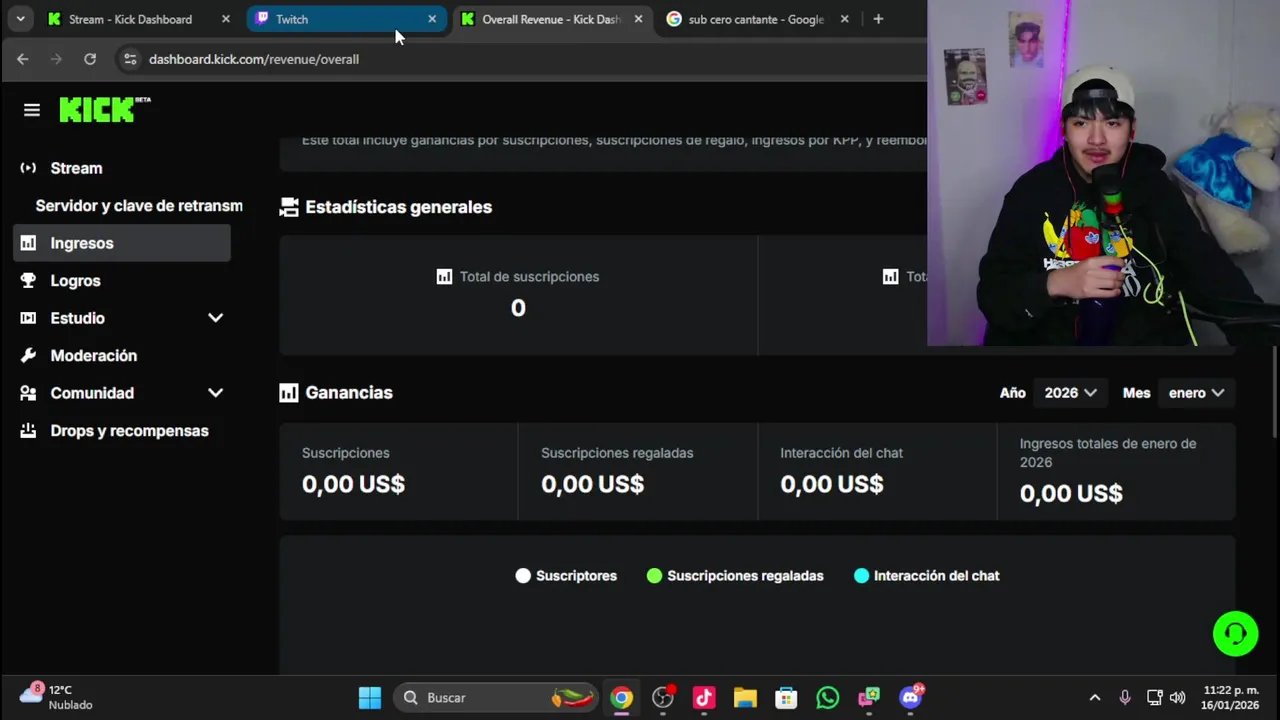
Task: Open Windows Start menu
Action: coord(370,698)
